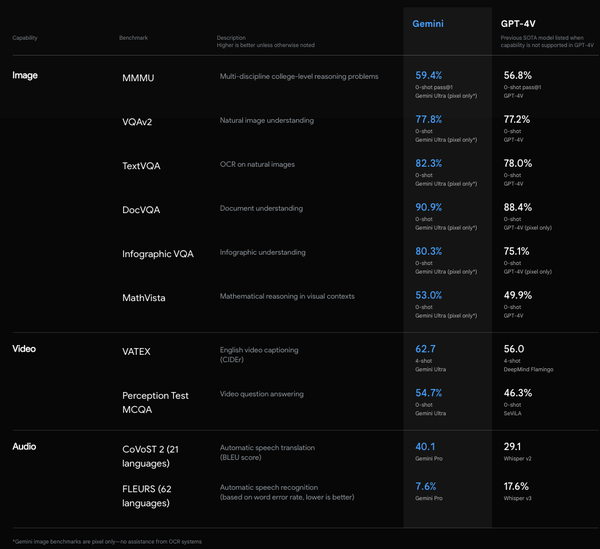The image size is (600, 549).
Task: Click GPT-4V's 56.8% MMMU score
Action: [517, 75]
